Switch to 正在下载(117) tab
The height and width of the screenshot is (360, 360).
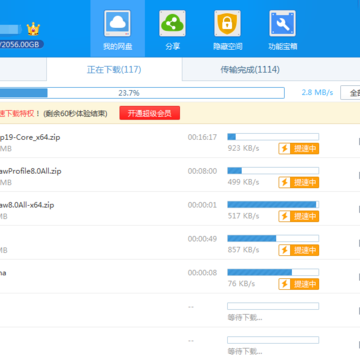click(114, 69)
